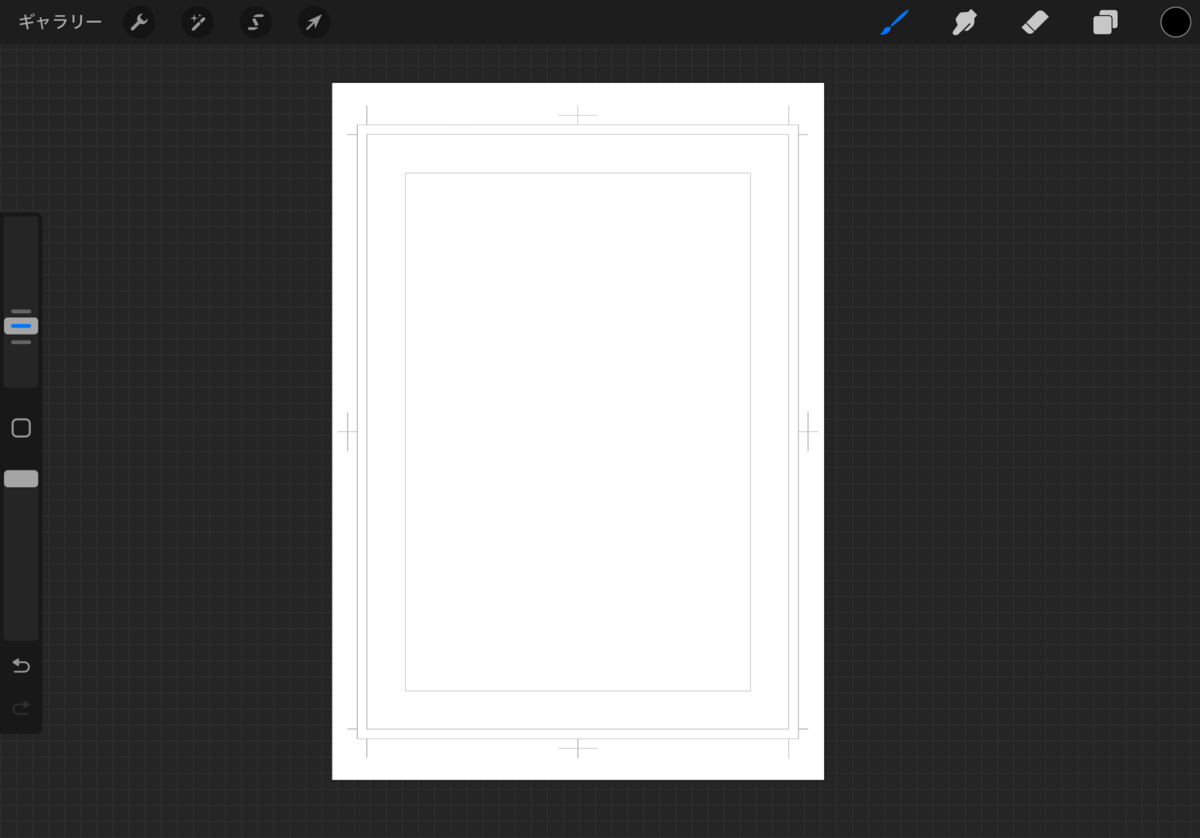The image size is (1200, 838).
Task: Tap the square modify button in sidebar
Action: click(x=21, y=428)
